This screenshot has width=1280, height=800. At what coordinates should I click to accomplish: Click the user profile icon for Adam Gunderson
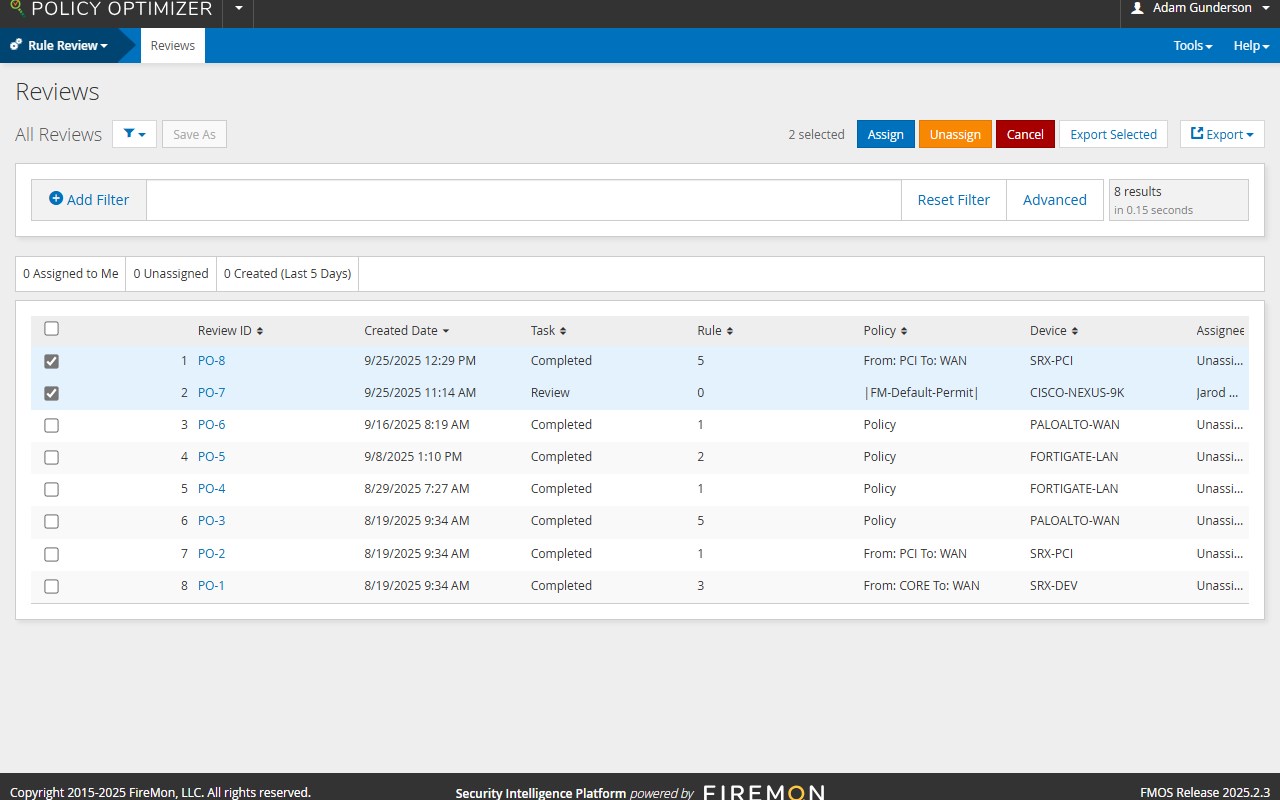point(1137,8)
